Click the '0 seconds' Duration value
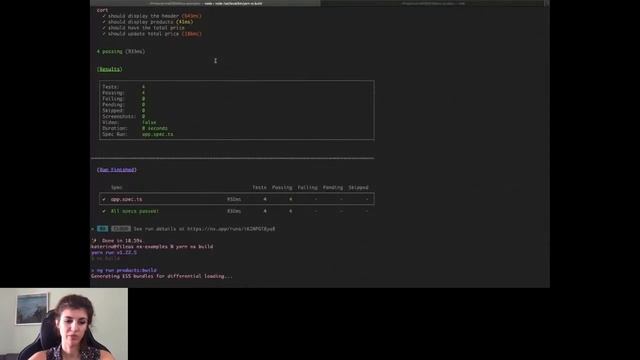Viewport: 640px width, 360px height. [155, 128]
